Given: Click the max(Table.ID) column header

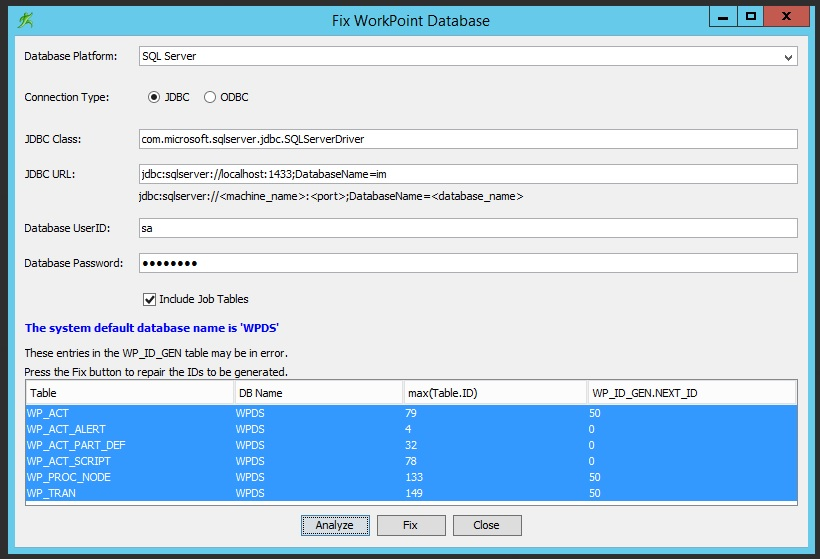Looking at the screenshot, I should pos(494,393).
